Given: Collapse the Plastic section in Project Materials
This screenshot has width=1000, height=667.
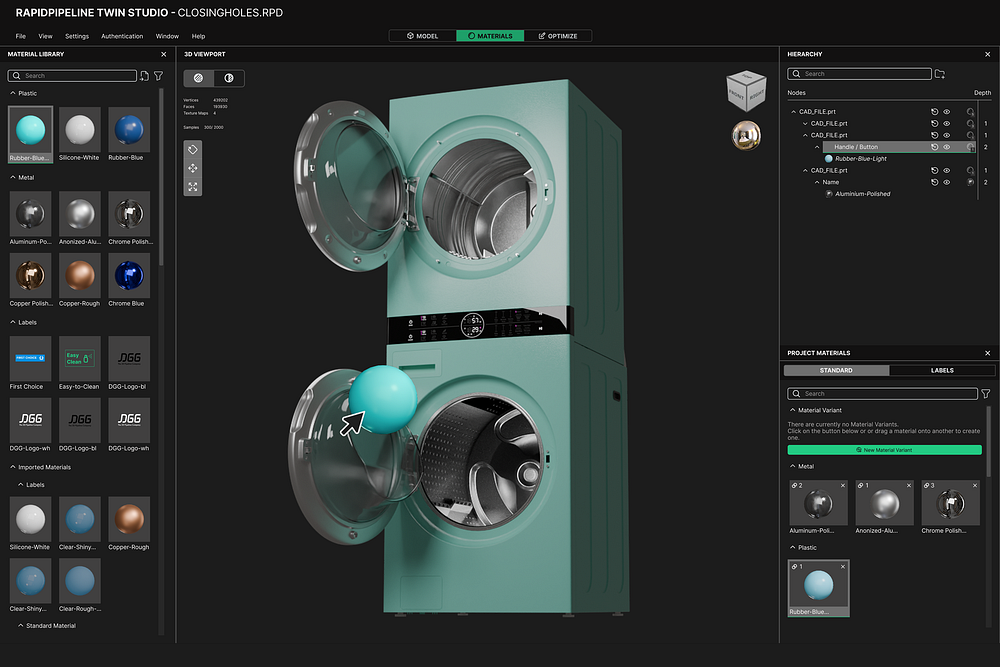Looking at the screenshot, I should coord(795,547).
